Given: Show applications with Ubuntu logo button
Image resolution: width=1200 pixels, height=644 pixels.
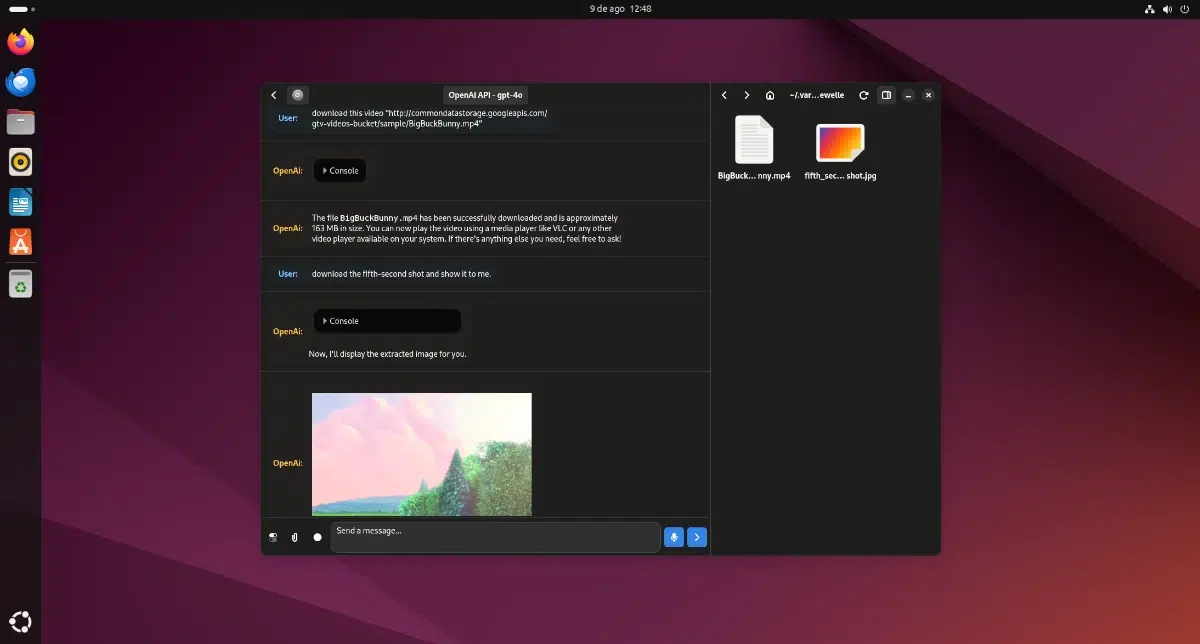Looking at the screenshot, I should coord(21,620).
